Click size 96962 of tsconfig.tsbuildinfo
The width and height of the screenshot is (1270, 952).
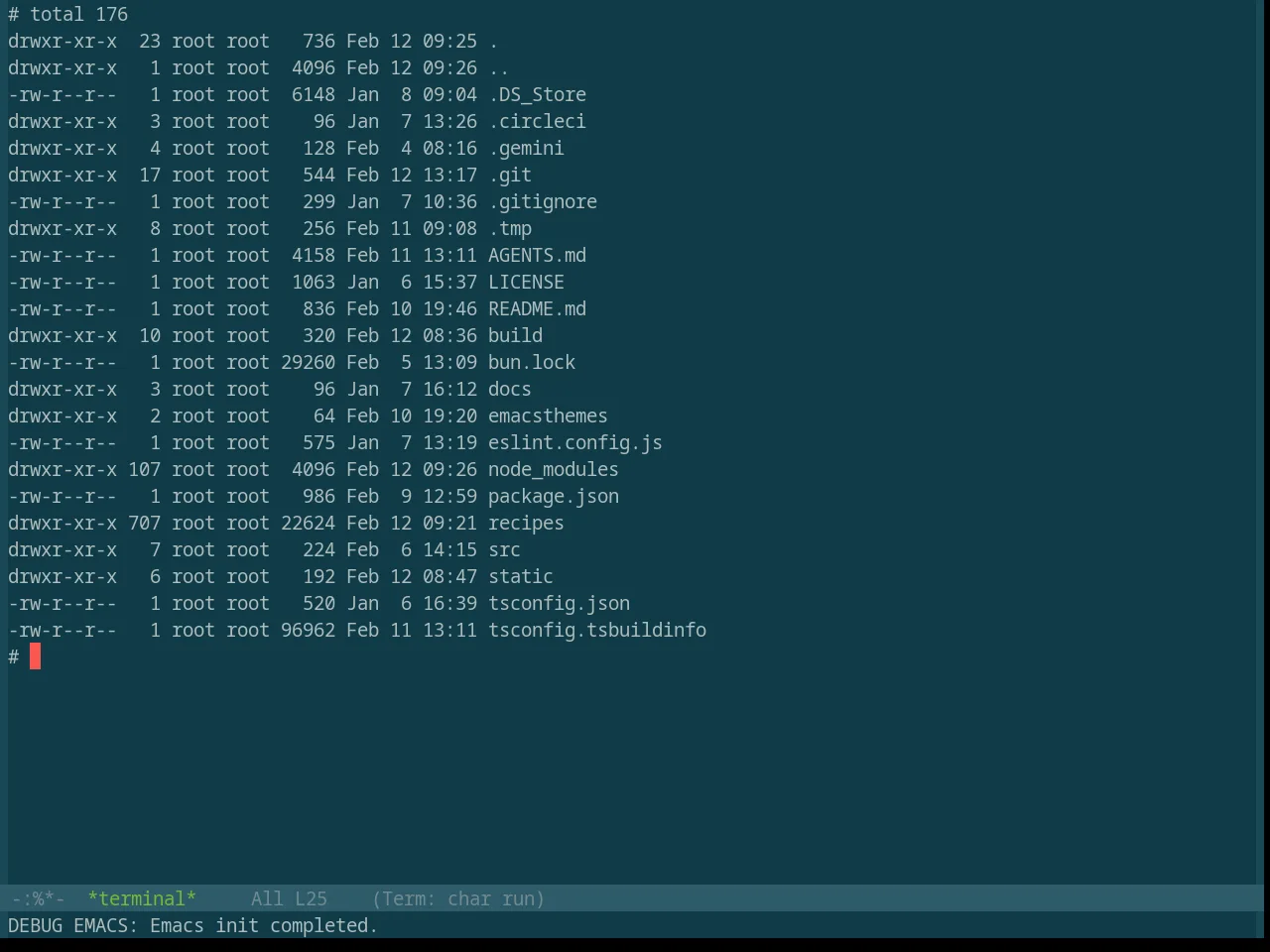pyautogui.click(x=308, y=630)
